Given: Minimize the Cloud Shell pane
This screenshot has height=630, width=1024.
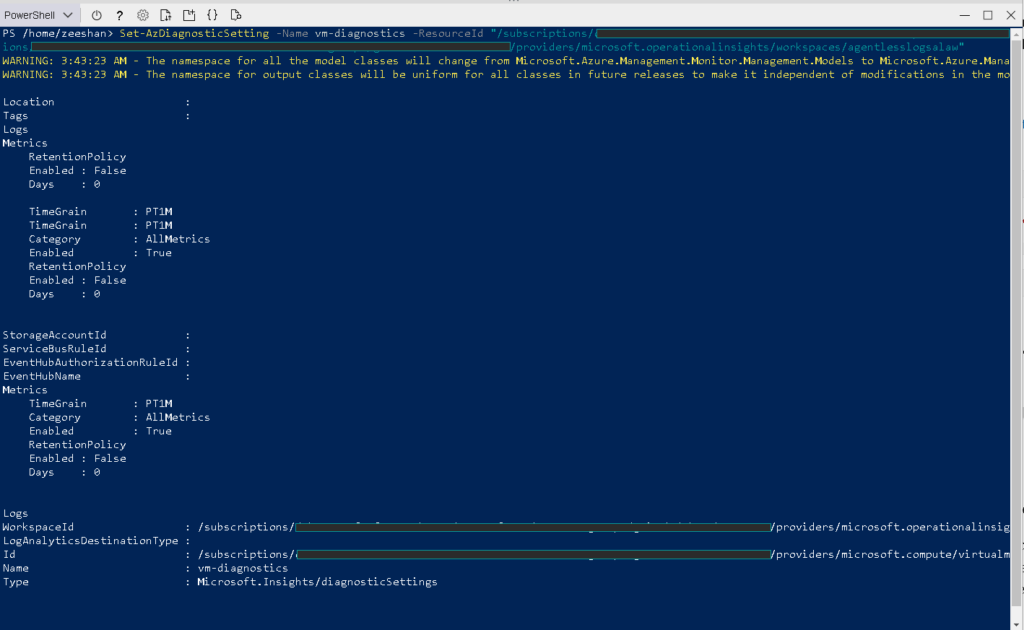Looking at the screenshot, I should (964, 15).
